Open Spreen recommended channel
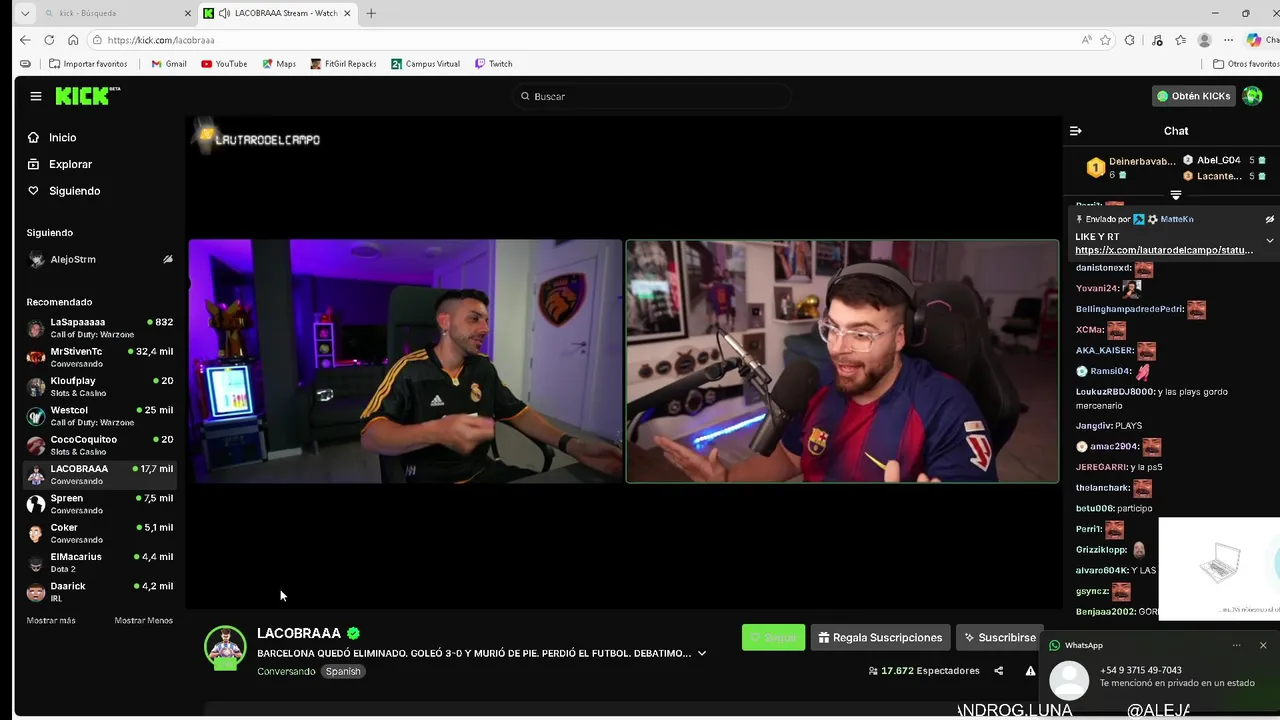The height and width of the screenshot is (720, 1280). 100,504
